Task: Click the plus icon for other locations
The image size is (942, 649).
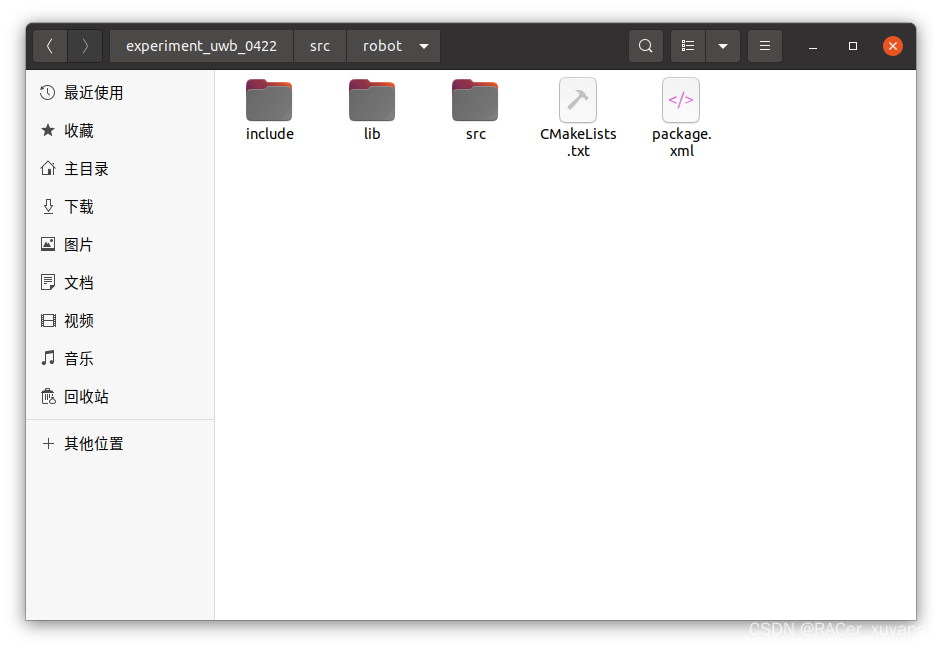Action: click(48, 443)
